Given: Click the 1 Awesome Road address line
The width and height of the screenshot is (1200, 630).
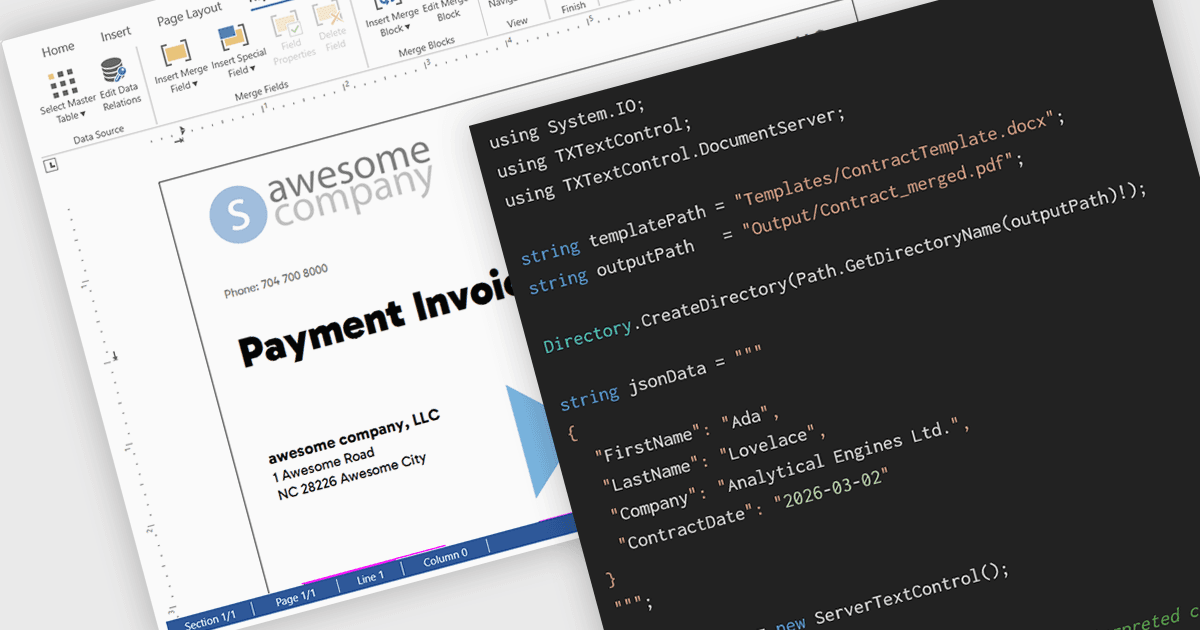Looking at the screenshot, I should (324, 464).
